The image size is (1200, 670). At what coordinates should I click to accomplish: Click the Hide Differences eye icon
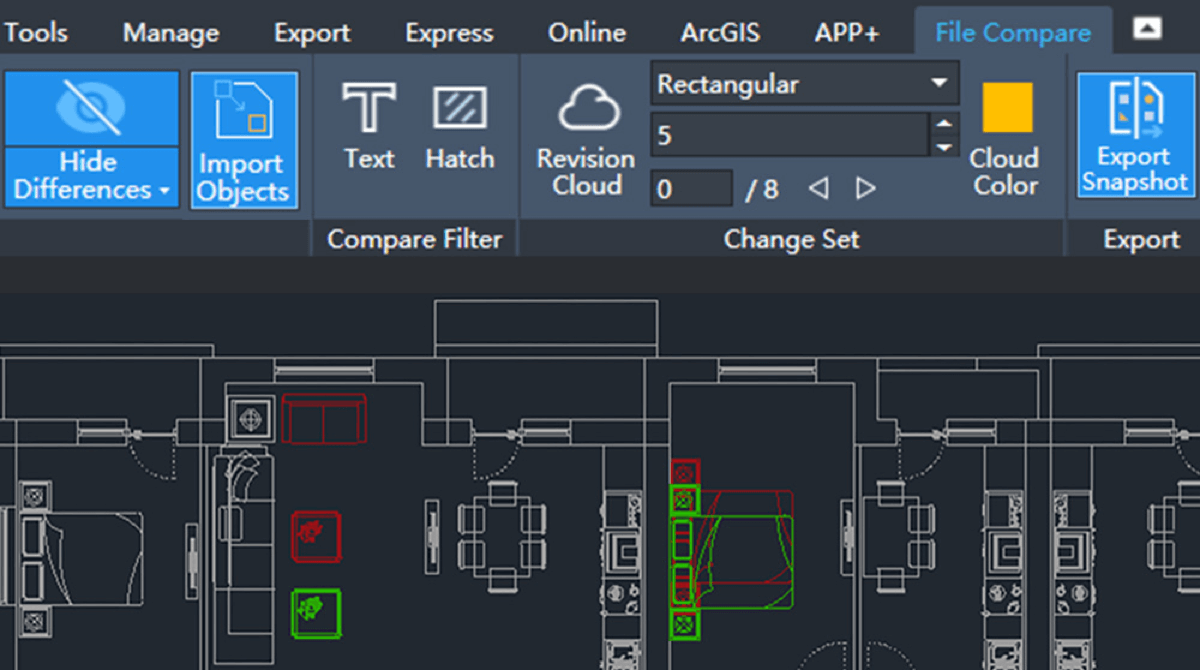(92, 108)
